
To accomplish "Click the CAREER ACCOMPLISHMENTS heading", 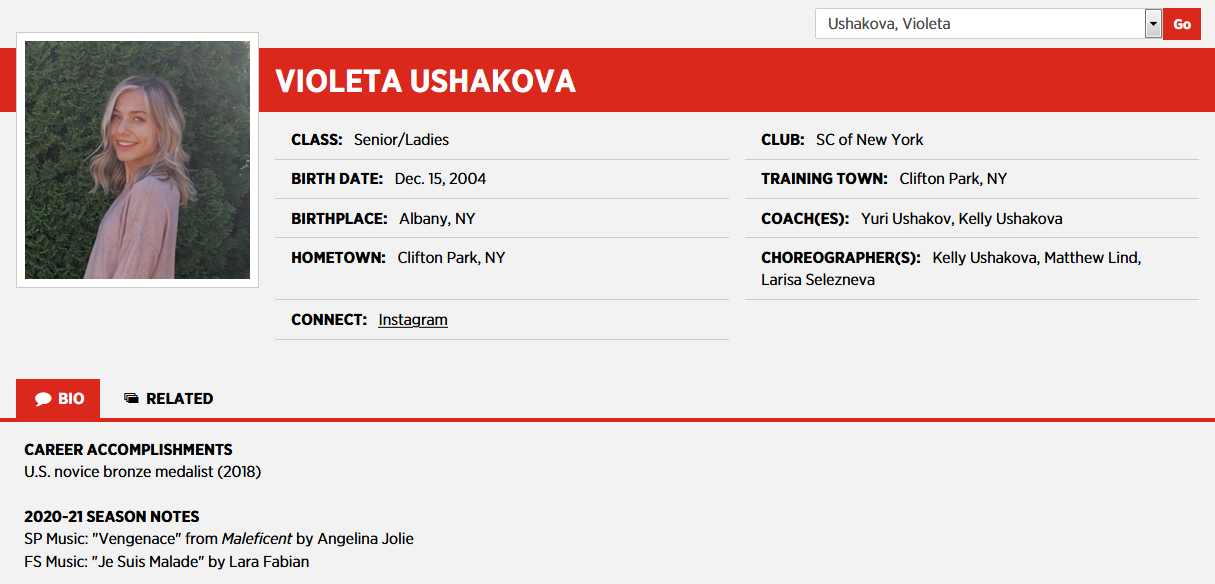I will tap(128, 450).
